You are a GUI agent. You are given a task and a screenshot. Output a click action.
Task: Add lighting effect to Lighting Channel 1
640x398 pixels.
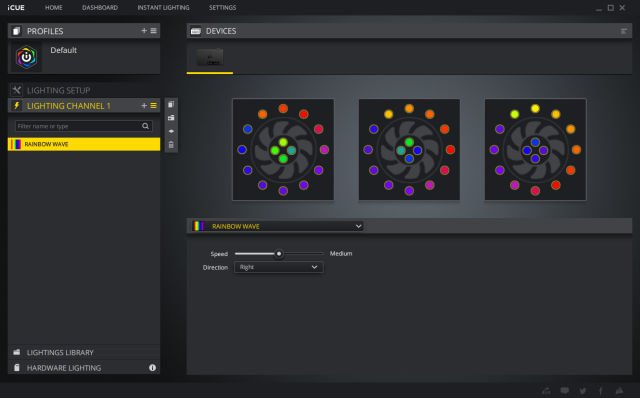pyautogui.click(x=144, y=106)
